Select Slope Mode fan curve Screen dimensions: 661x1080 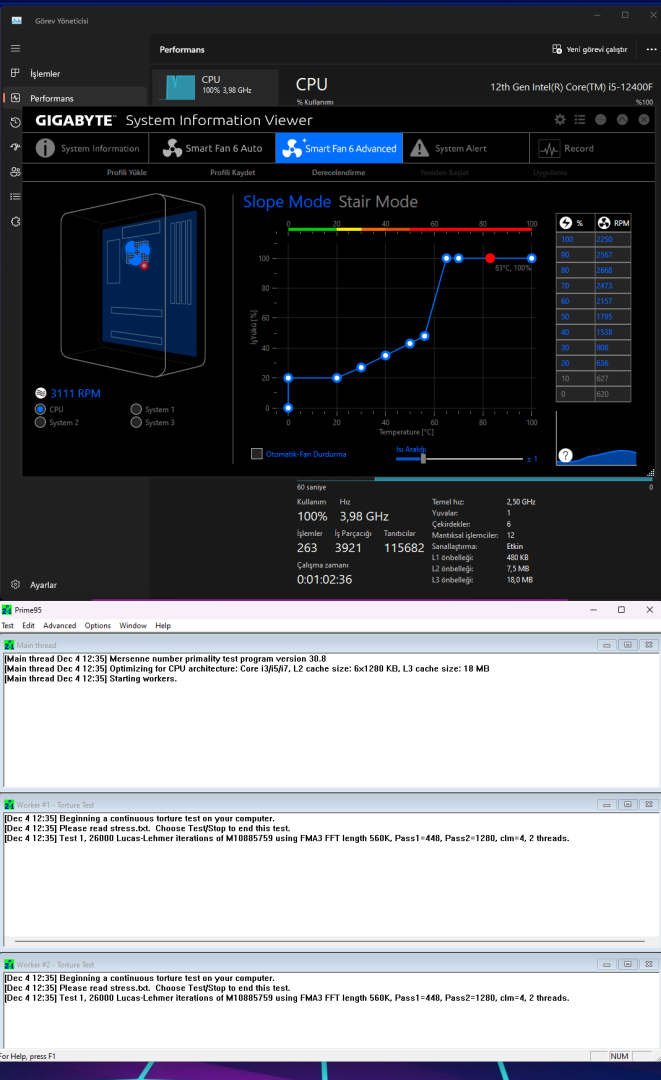coord(287,202)
